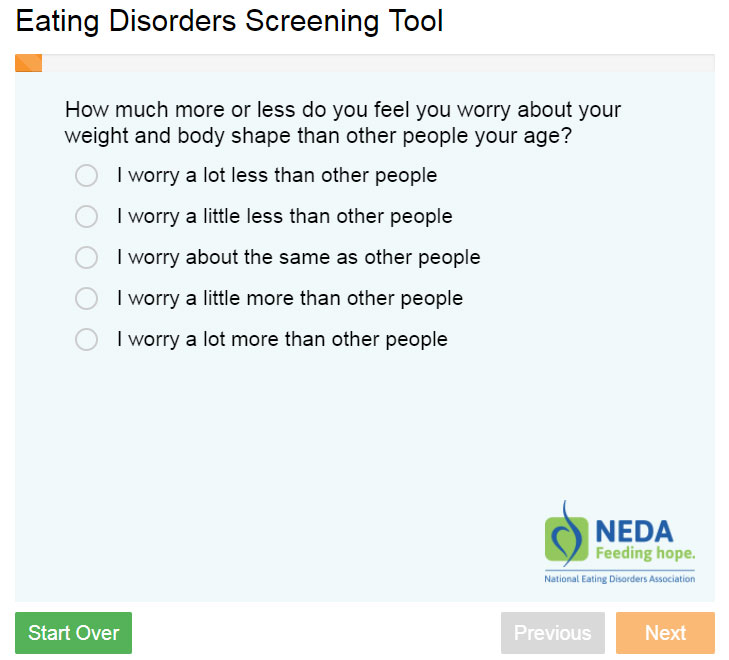Click the "I worry a little more than other people" text
The height and width of the screenshot is (660, 729).
290,299
